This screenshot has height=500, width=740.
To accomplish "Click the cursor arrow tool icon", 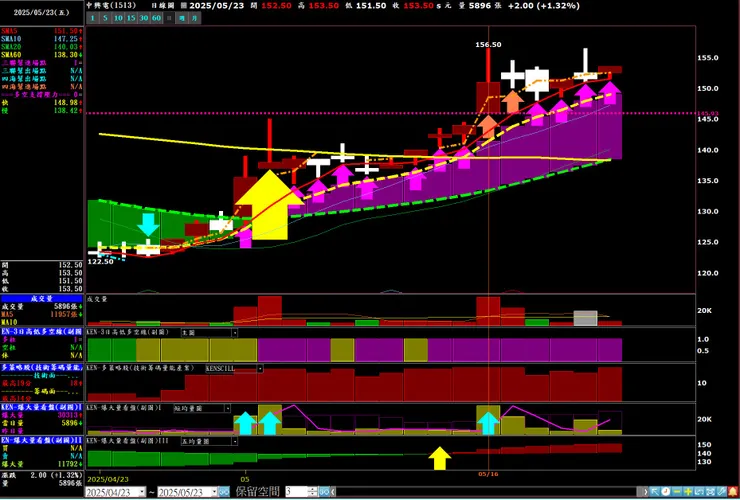I will point(655,492).
